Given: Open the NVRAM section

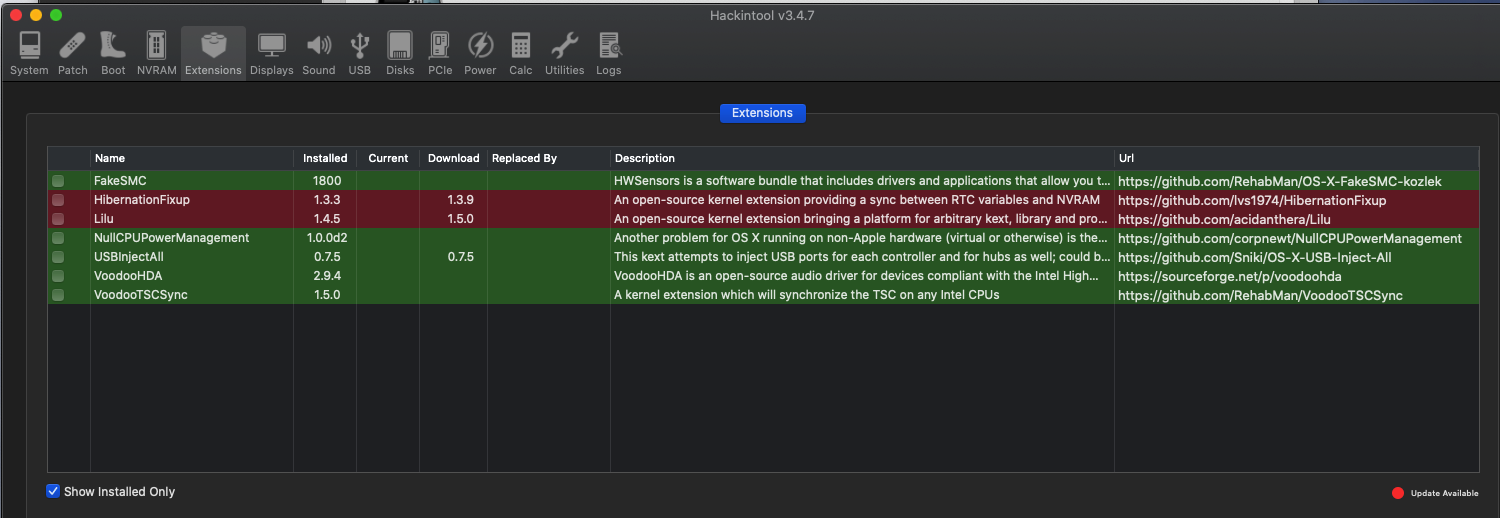Looking at the screenshot, I should coord(156,53).
